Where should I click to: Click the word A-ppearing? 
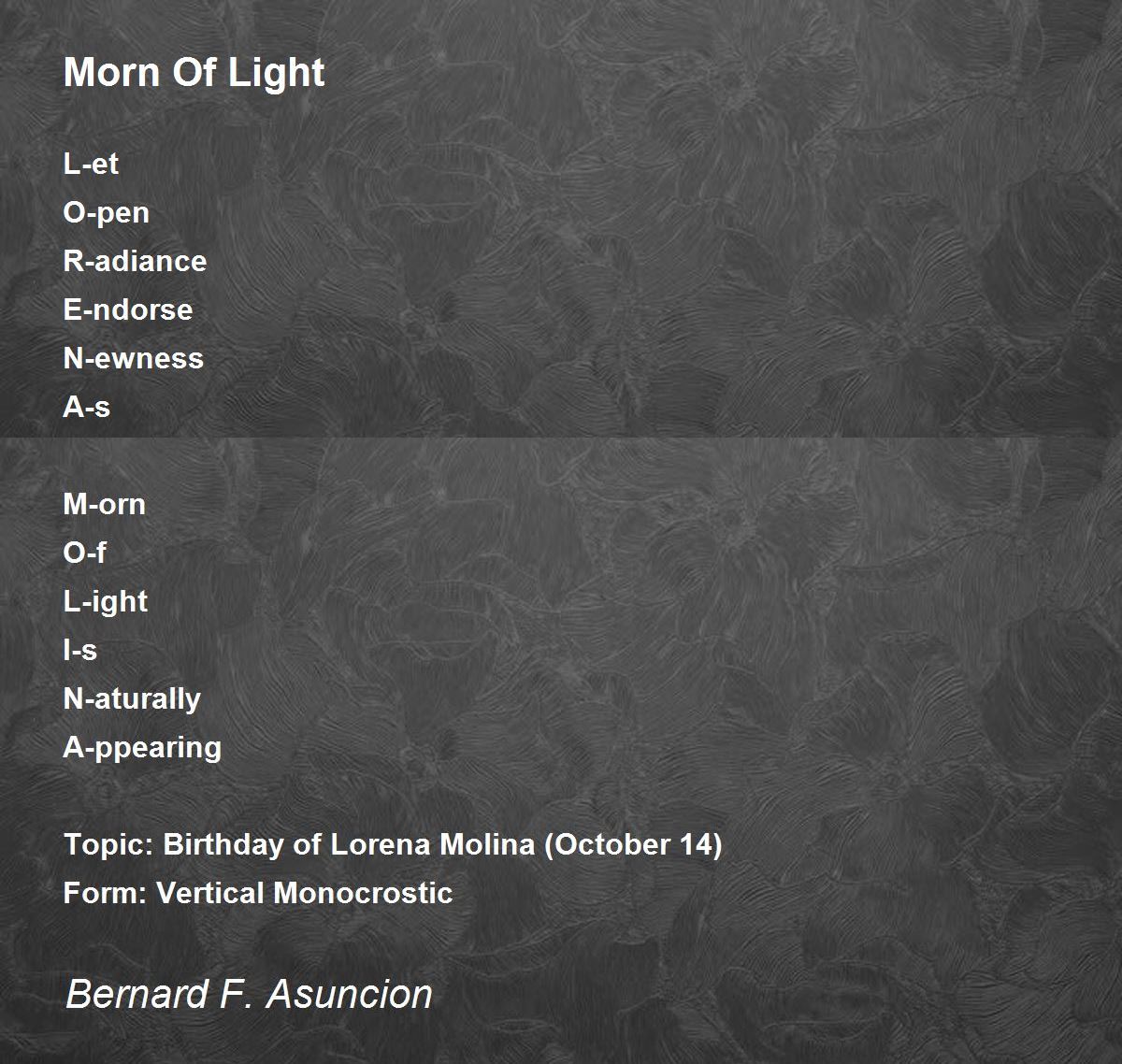(142, 748)
